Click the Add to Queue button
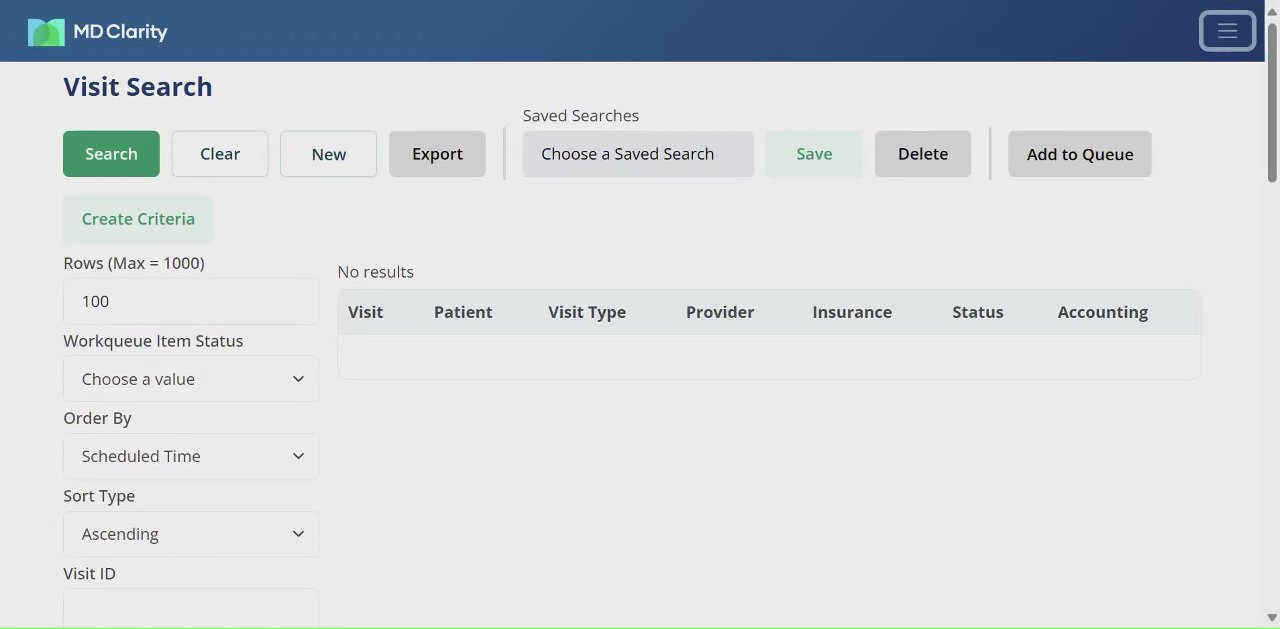The width and height of the screenshot is (1280, 629). coord(1079,154)
